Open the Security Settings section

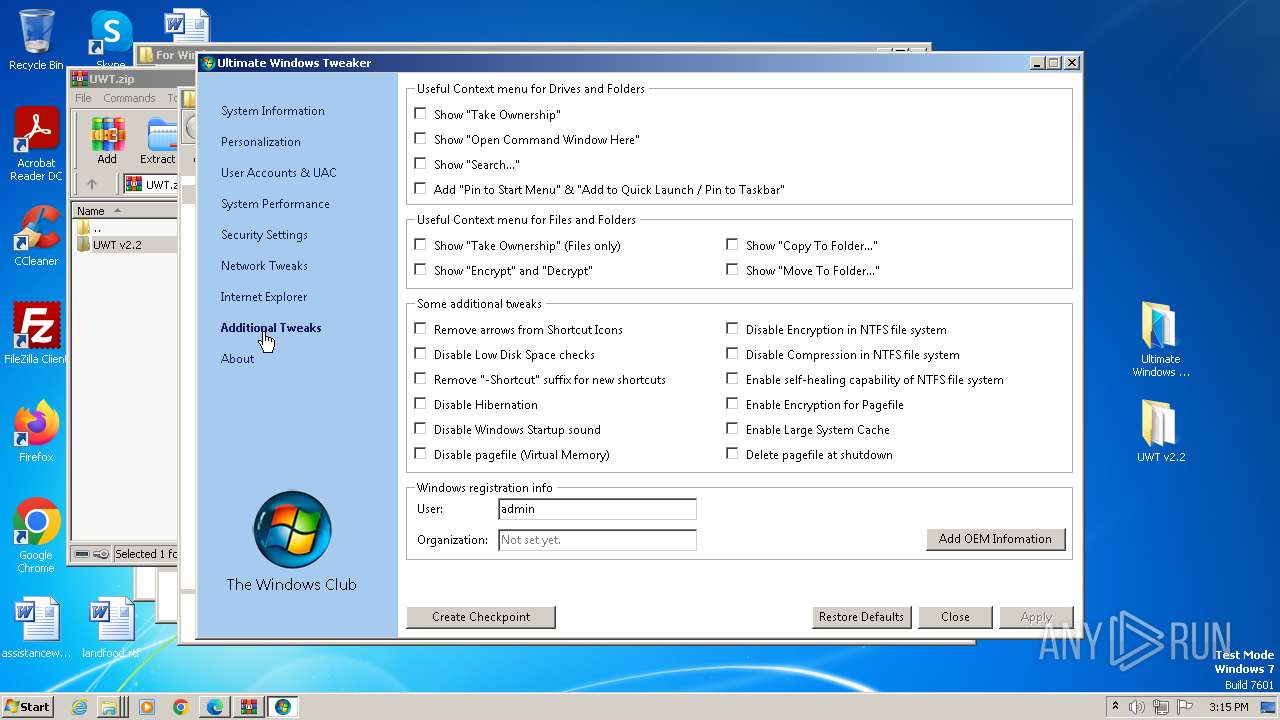click(264, 235)
